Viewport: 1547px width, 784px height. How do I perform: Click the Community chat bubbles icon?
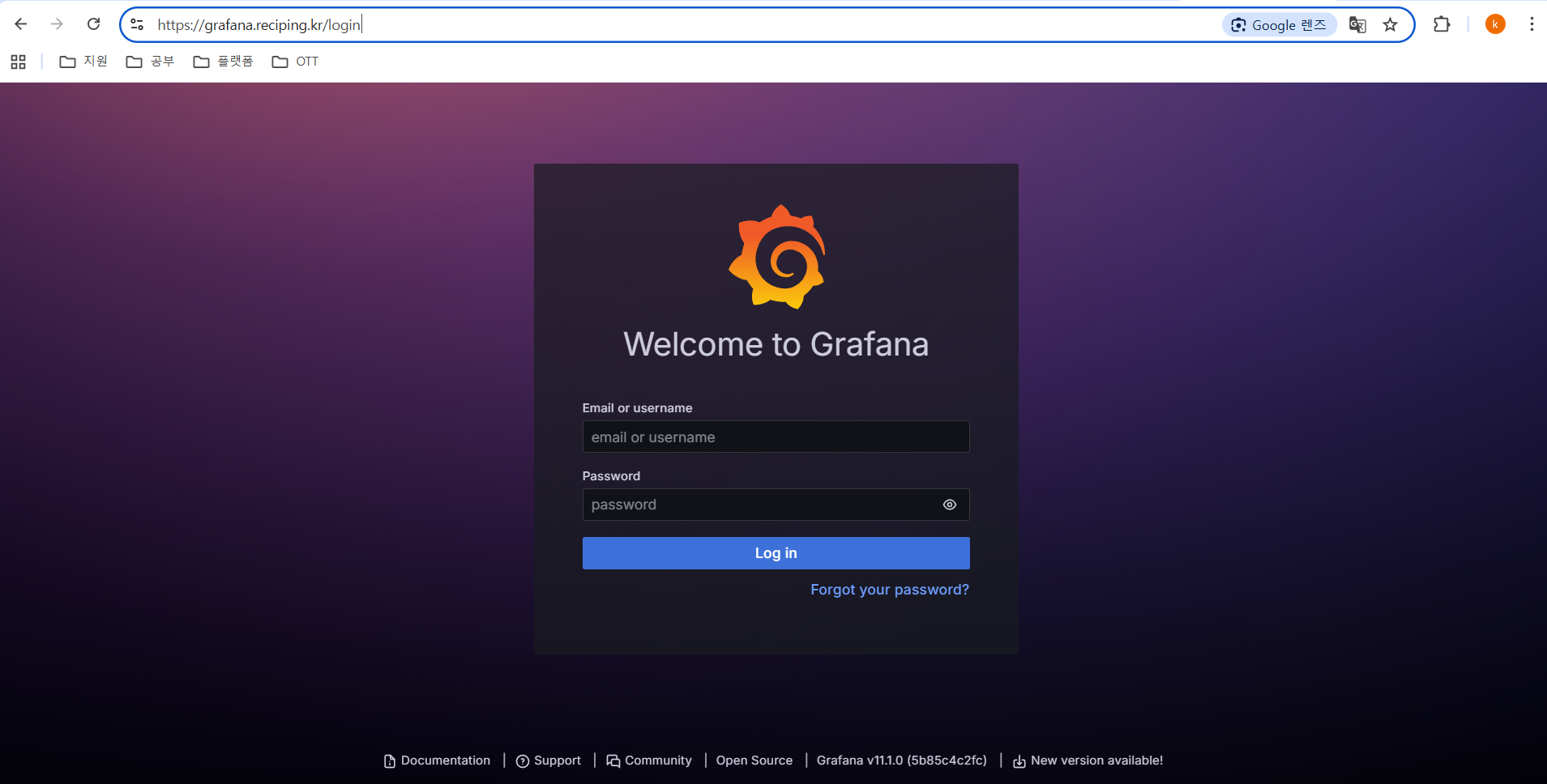pos(613,761)
